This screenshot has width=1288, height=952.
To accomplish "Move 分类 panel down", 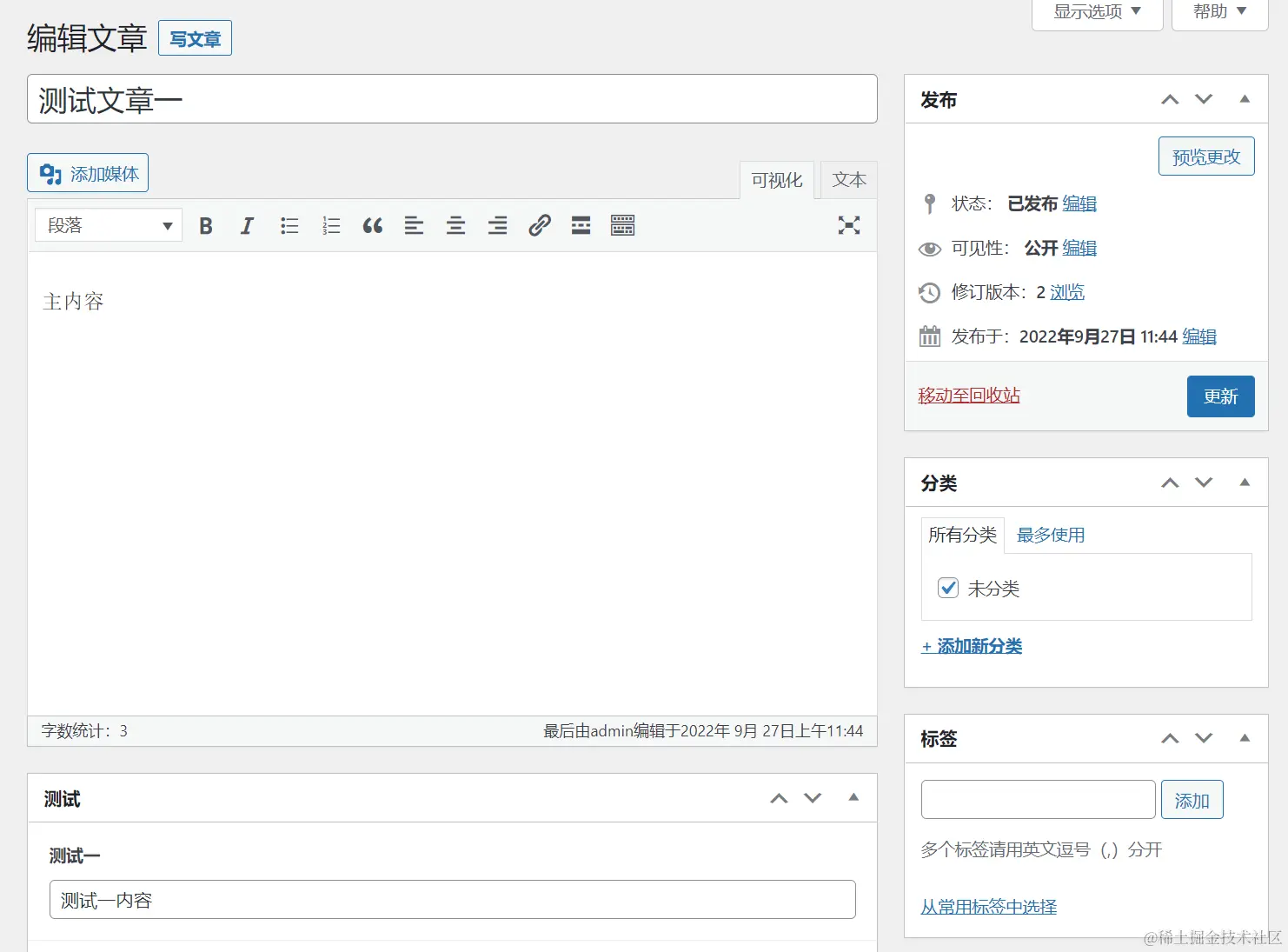I will [1204, 483].
